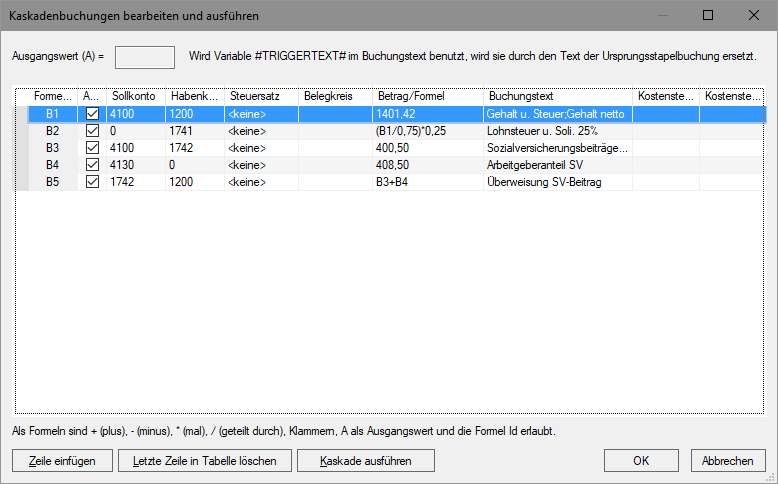Disable the checkbox in row B4

click(93, 165)
